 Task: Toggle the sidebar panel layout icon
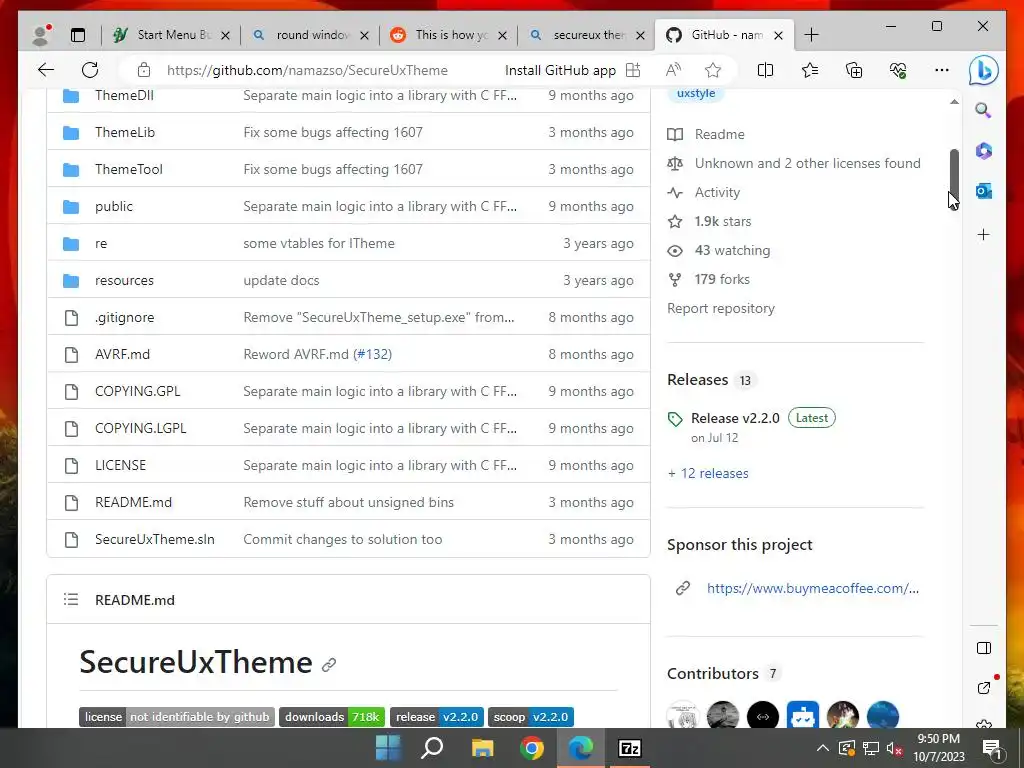pyautogui.click(x=984, y=648)
